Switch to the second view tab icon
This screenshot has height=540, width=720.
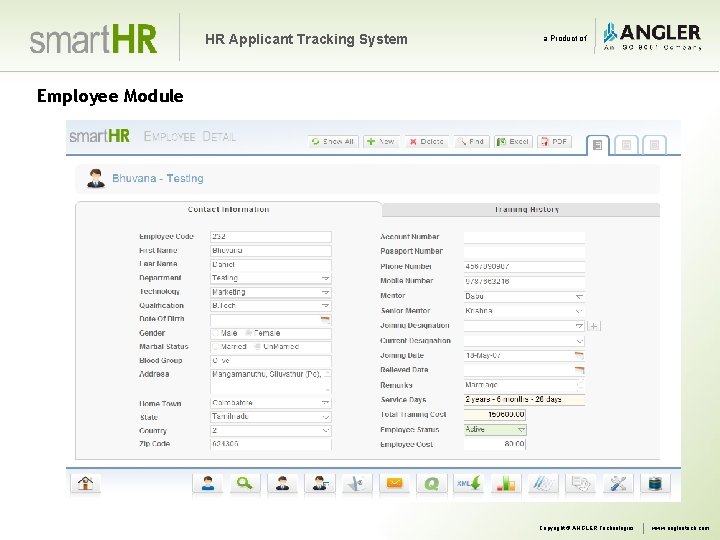[626, 145]
